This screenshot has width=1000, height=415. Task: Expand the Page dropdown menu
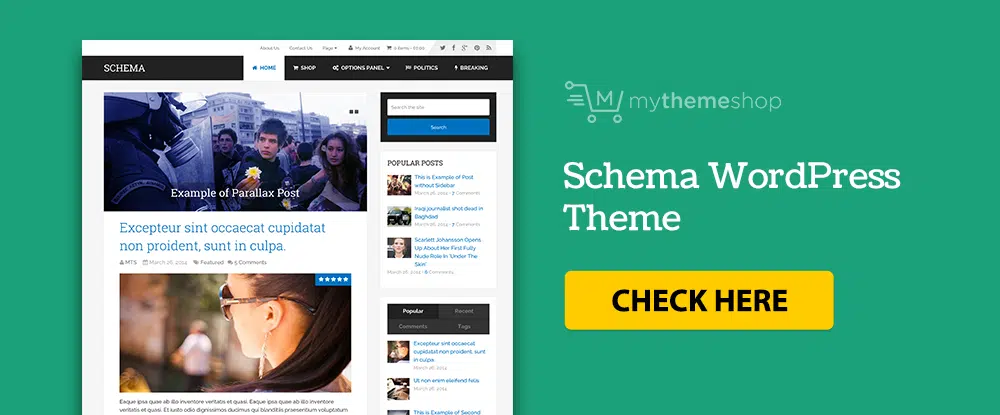coord(330,48)
